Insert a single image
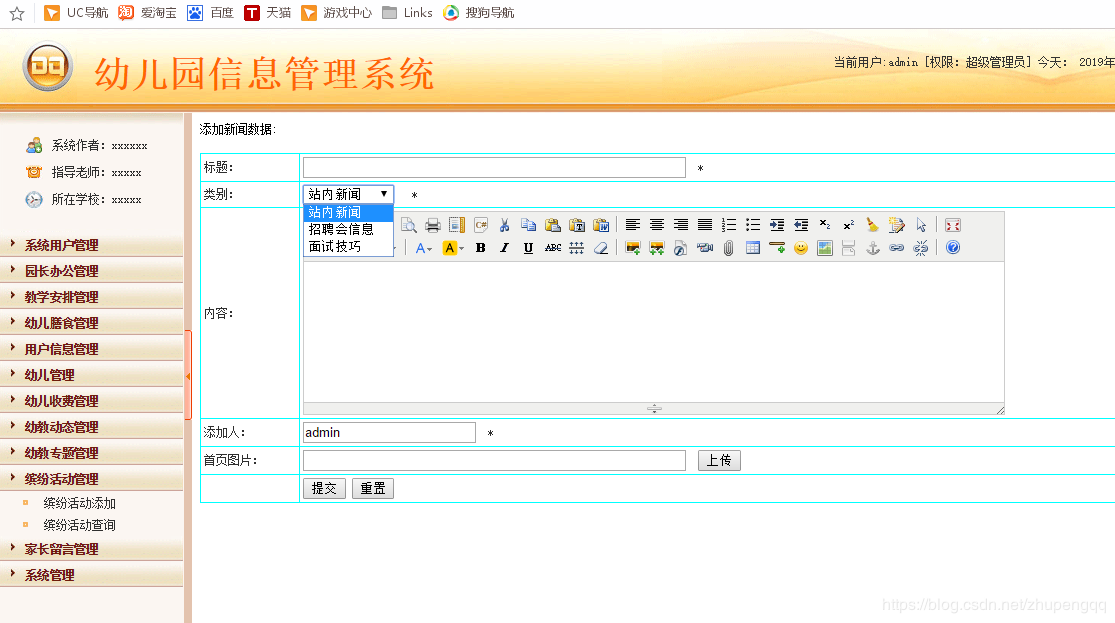 [x=632, y=247]
